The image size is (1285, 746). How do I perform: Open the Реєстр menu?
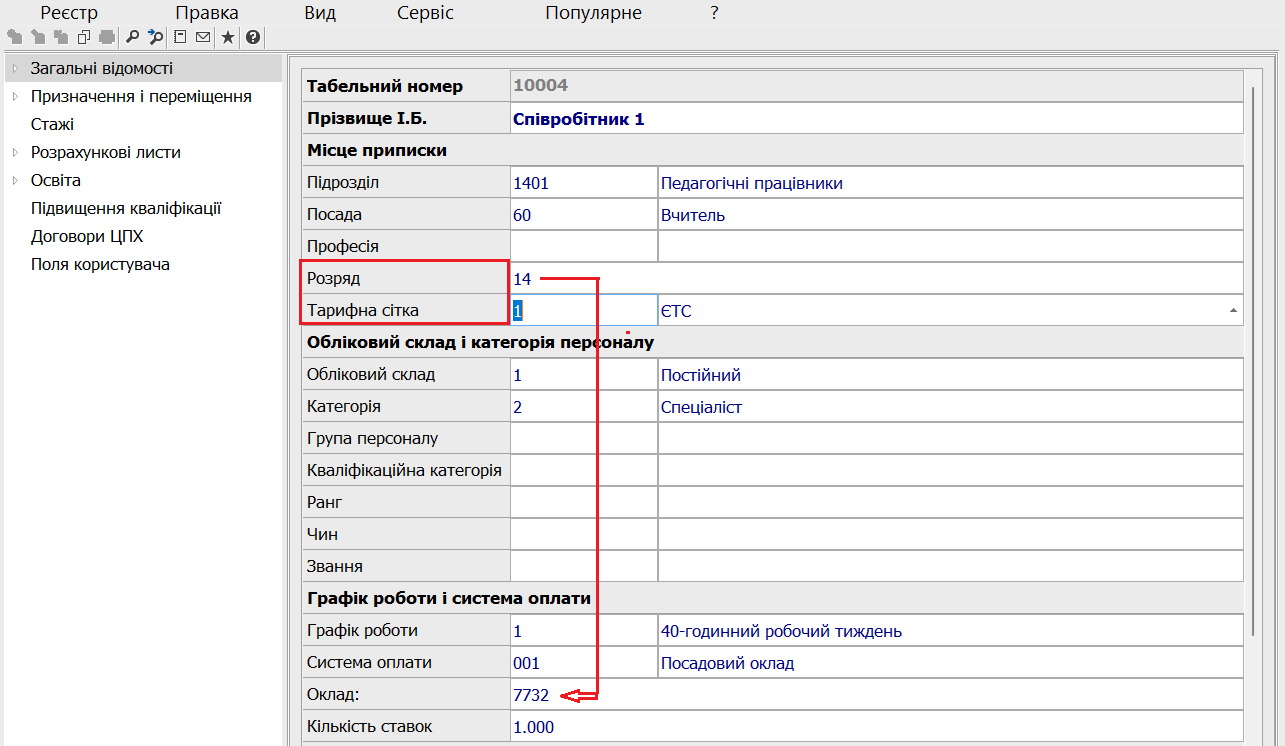(69, 13)
